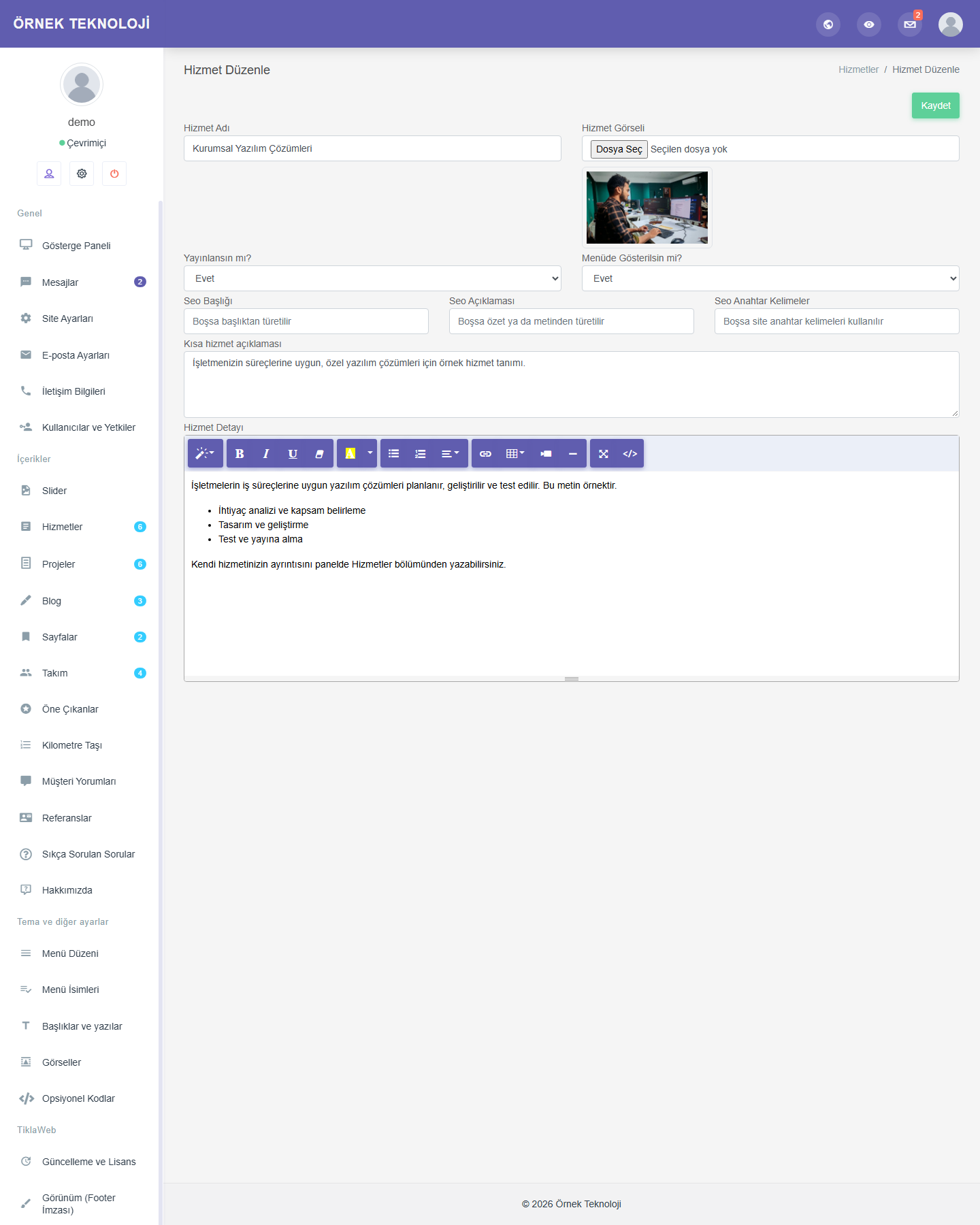The image size is (980, 1225).
Task: Click the globe icon in header
Action: point(828,24)
